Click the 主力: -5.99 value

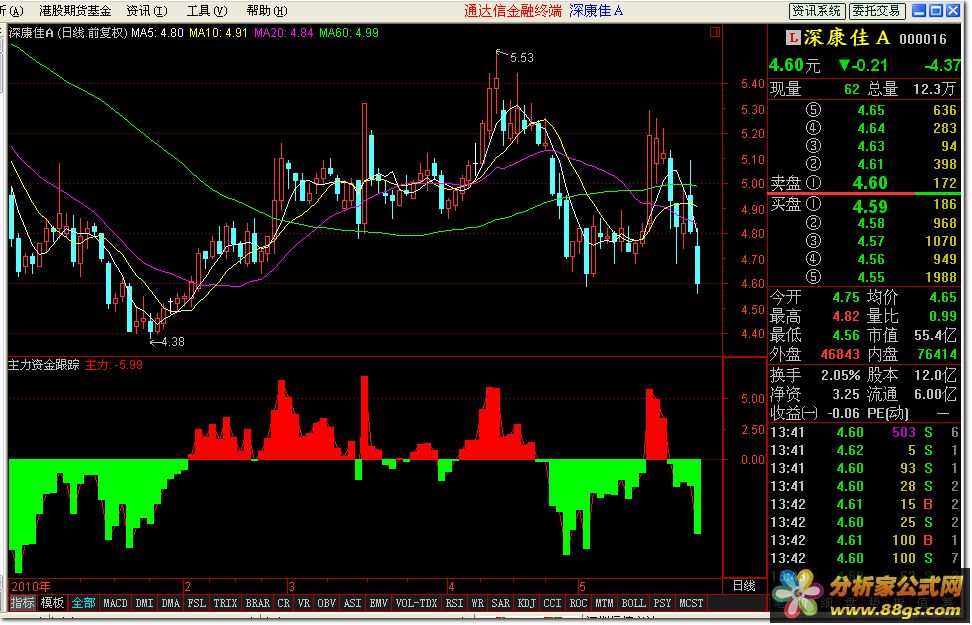(114, 365)
